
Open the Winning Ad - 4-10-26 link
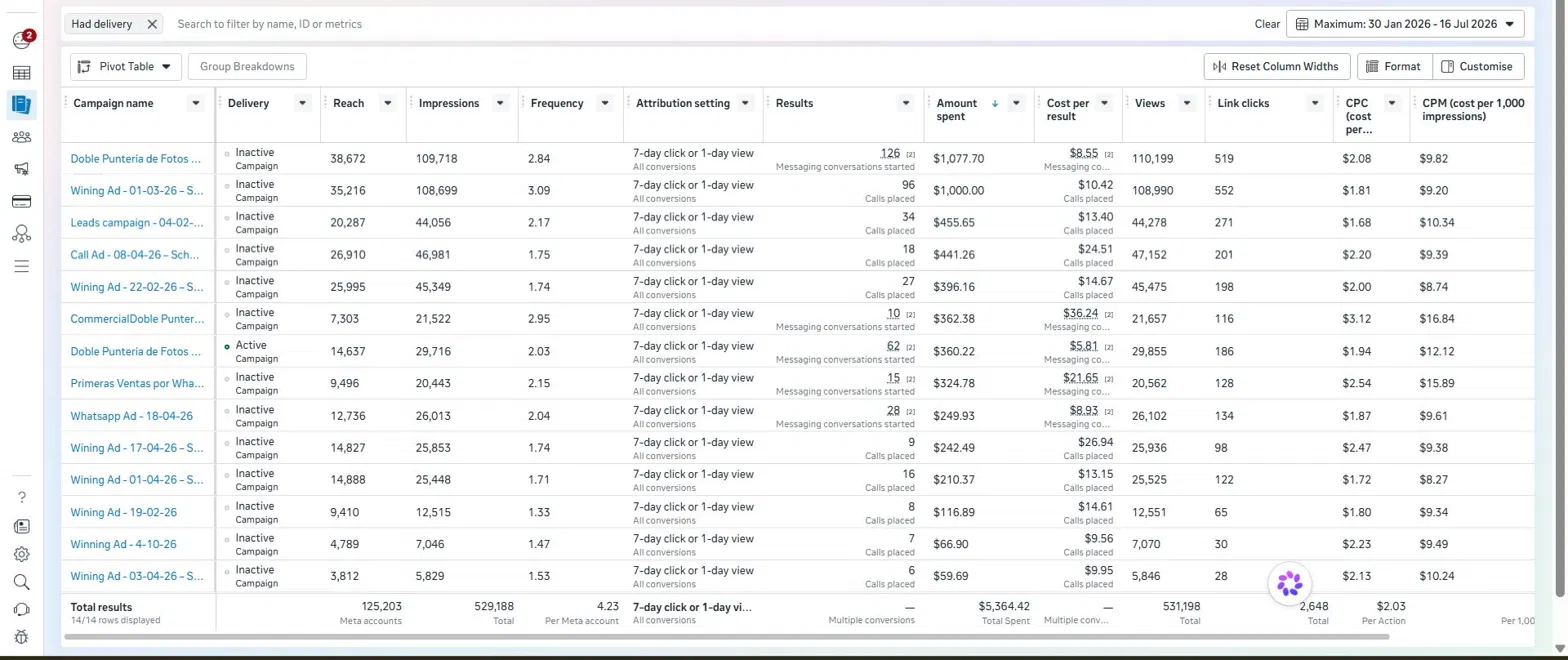[123, 544]
